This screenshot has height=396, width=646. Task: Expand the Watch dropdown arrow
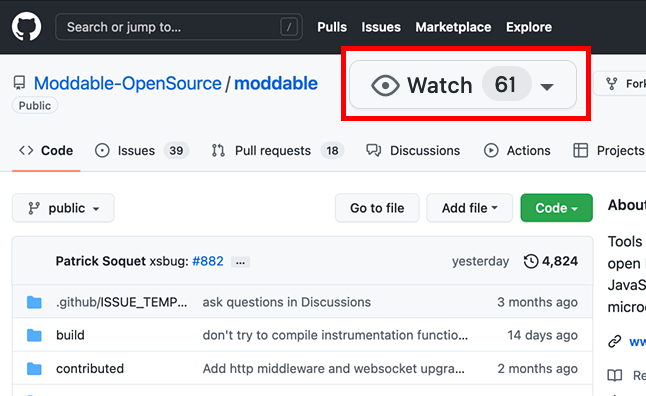547,87
